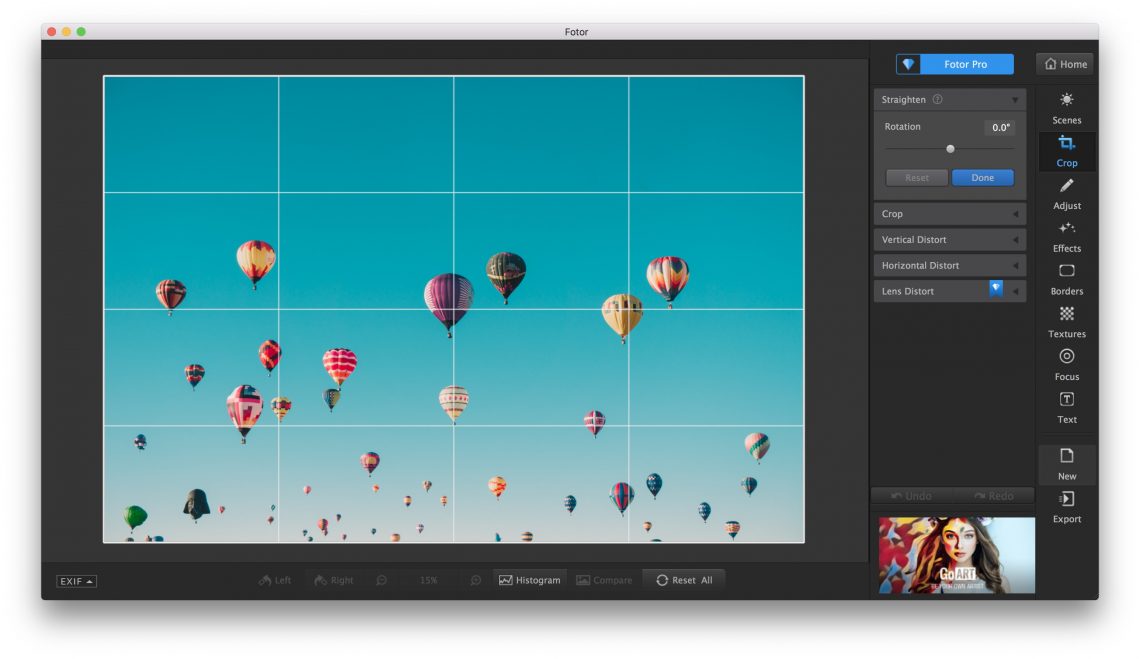Image resolution: width=1140 pixels, height=659 pixels.
Task: Click the GoART promotional thumbnail
Action: pyautogui.click(x=956, y=555)
